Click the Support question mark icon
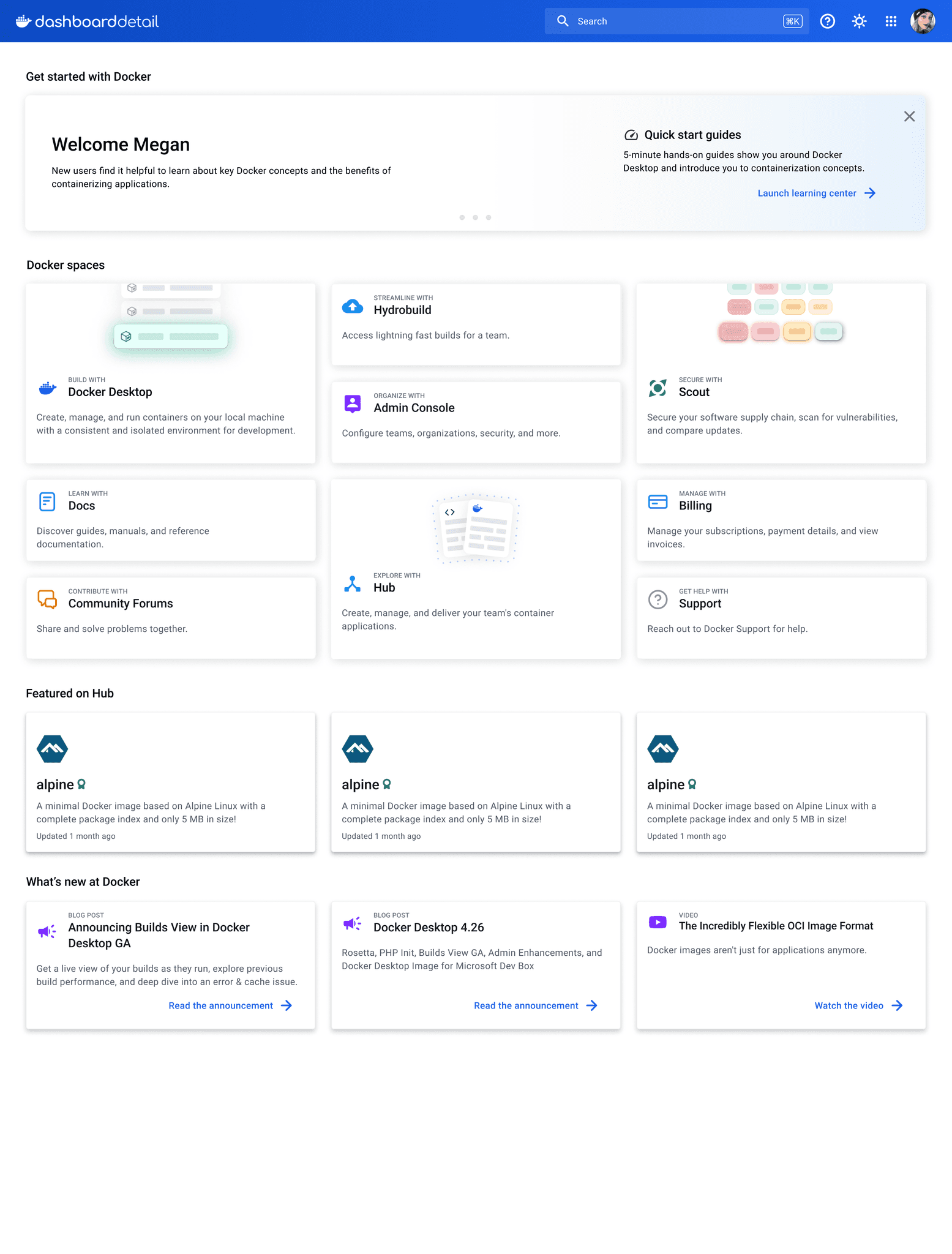The image size is (952, 1254). coord(658,599)
